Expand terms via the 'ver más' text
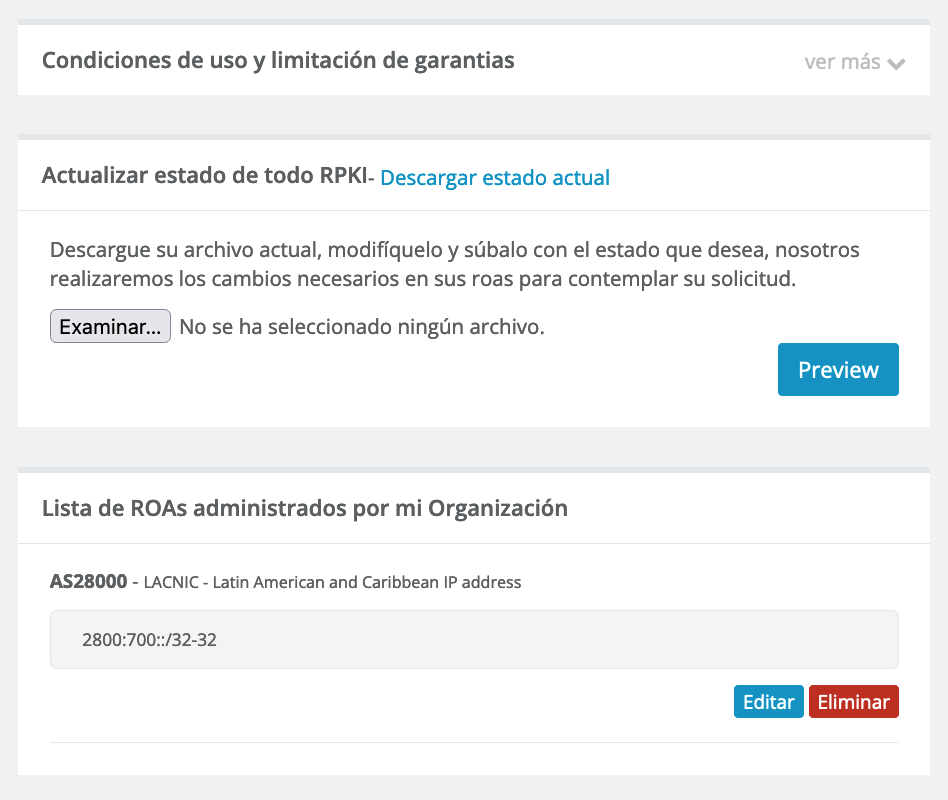Viewport: 948px width, 800px height. tap(842, 62)
